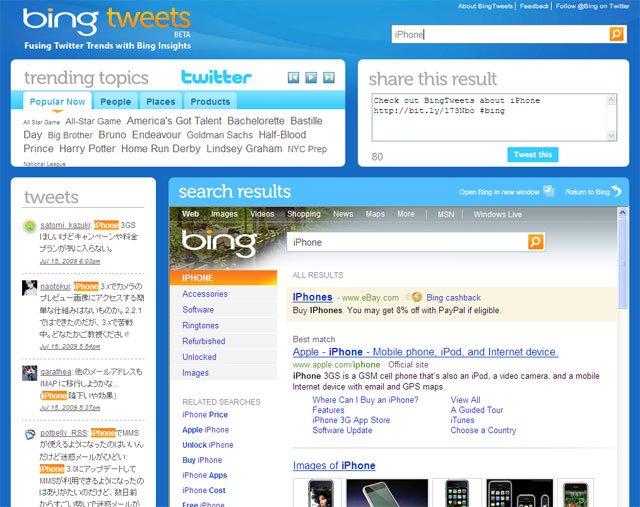Screen dimensions: 640x507
Task: Click the orange search icon in embedded Bing
Action: coord(536,242)
